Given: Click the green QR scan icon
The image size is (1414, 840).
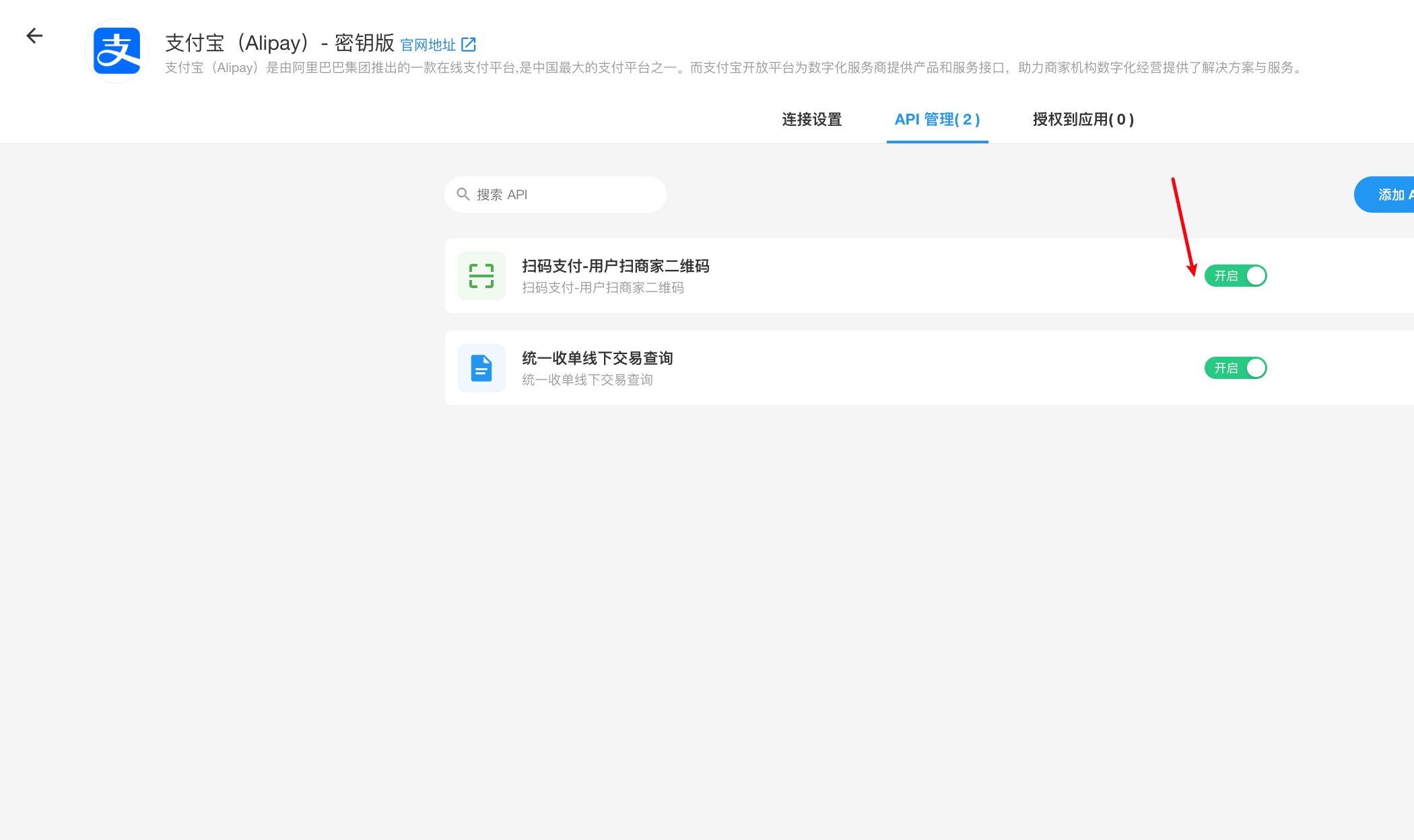Looking at the screenshot, I should 481,276.
